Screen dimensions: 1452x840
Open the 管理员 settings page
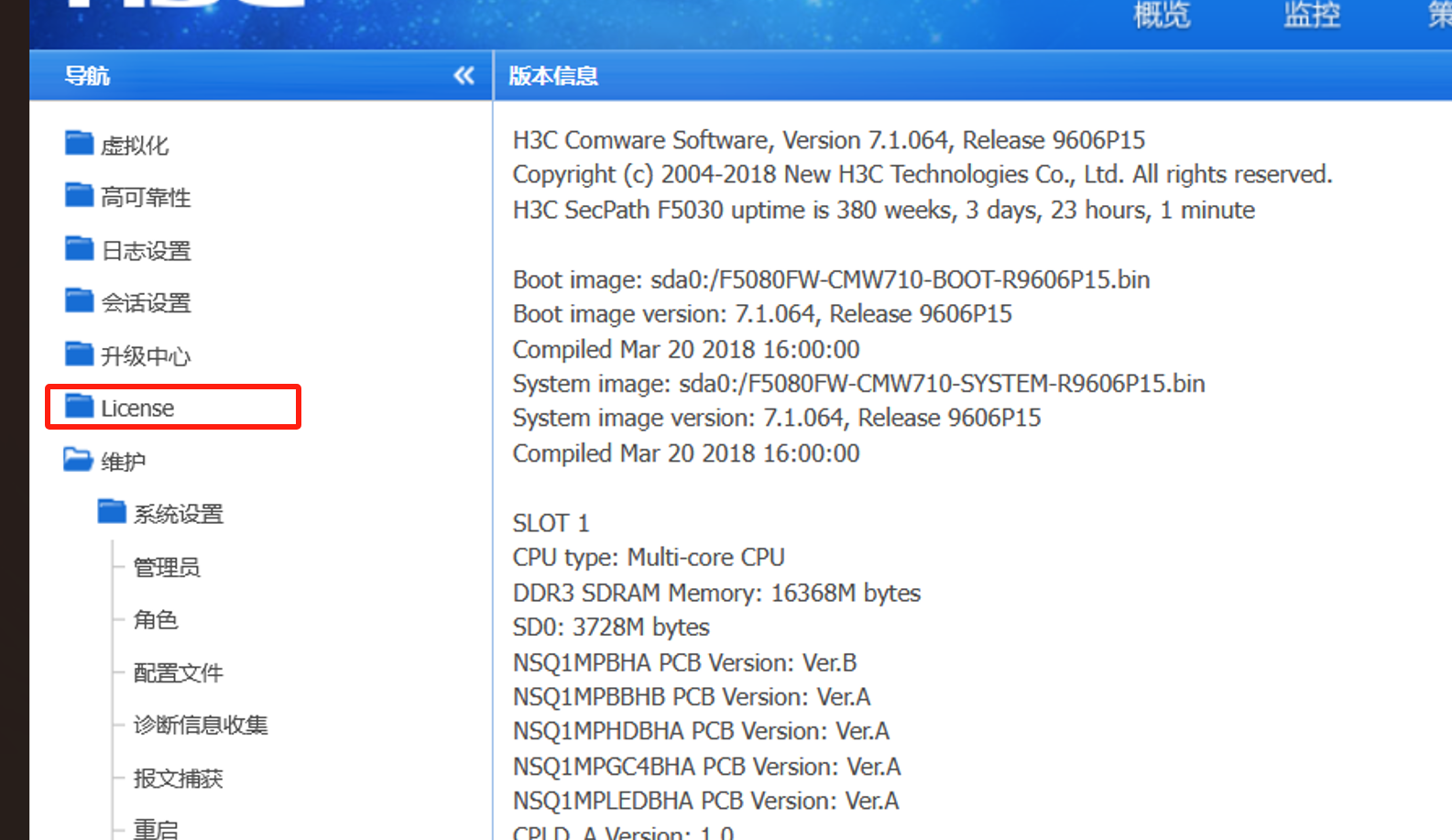[167, 567]
